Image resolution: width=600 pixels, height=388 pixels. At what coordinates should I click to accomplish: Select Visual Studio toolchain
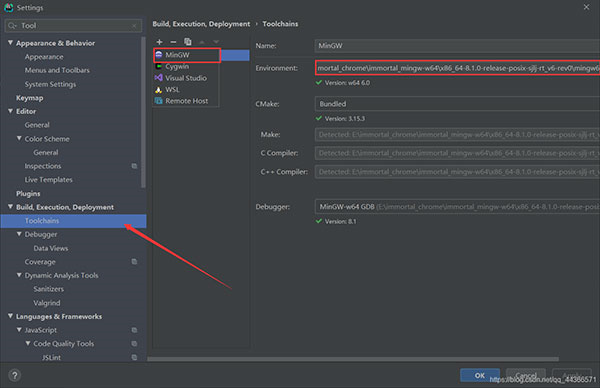pyautogui.click(x=186, y=78)
